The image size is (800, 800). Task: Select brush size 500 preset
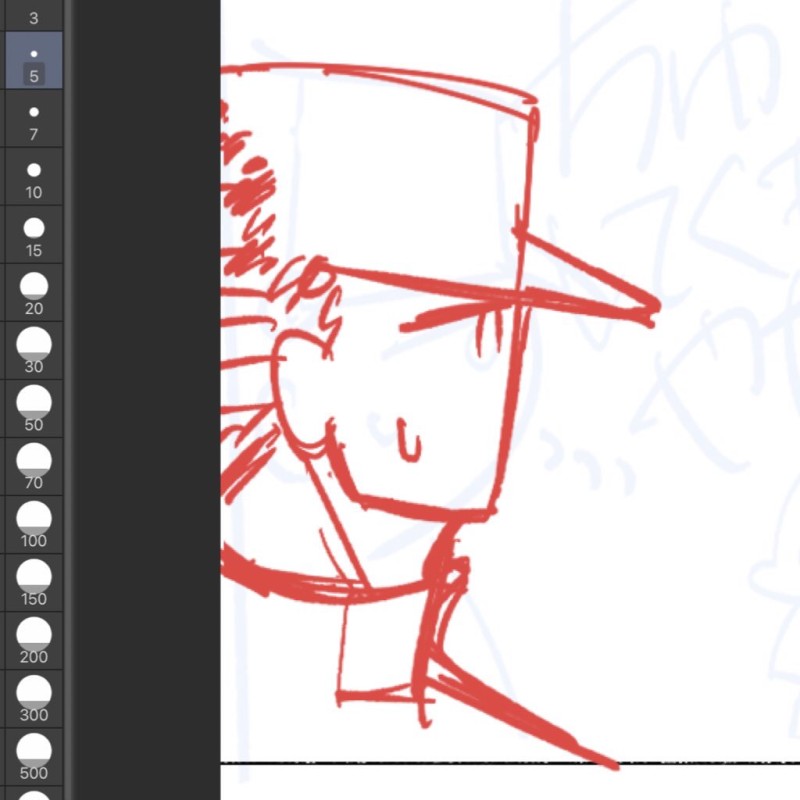pyautogui.click(x=34, y=757)
